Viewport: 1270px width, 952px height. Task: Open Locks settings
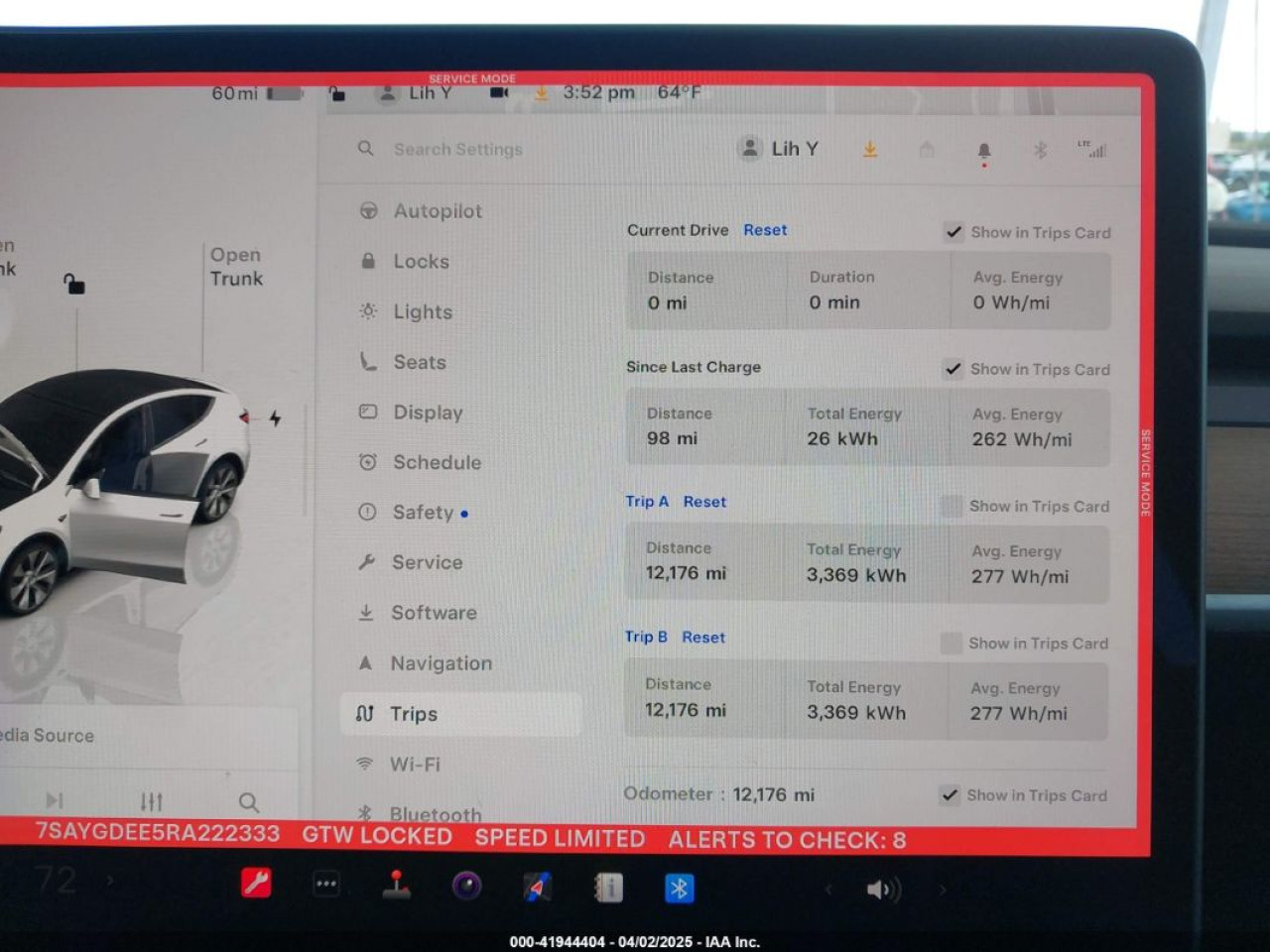point(421,262)
